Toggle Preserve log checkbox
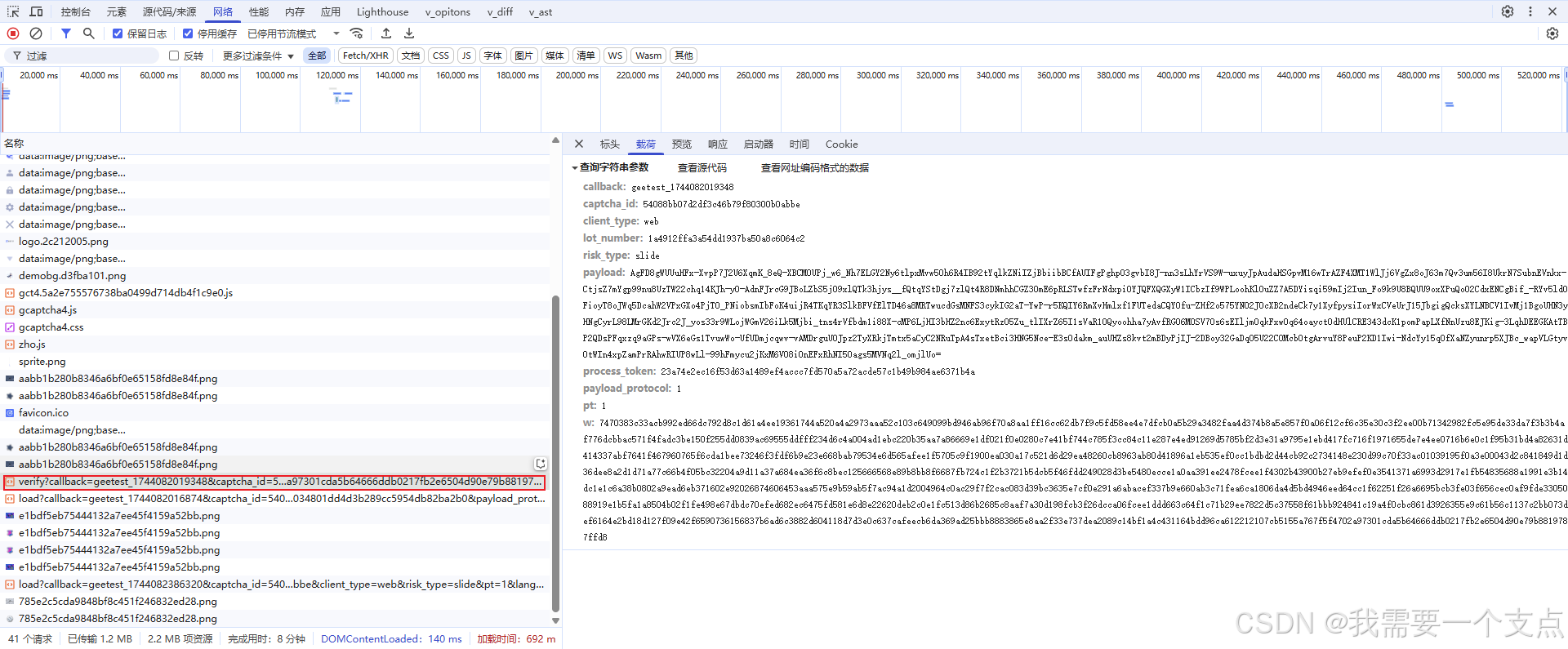 [118, 33]
